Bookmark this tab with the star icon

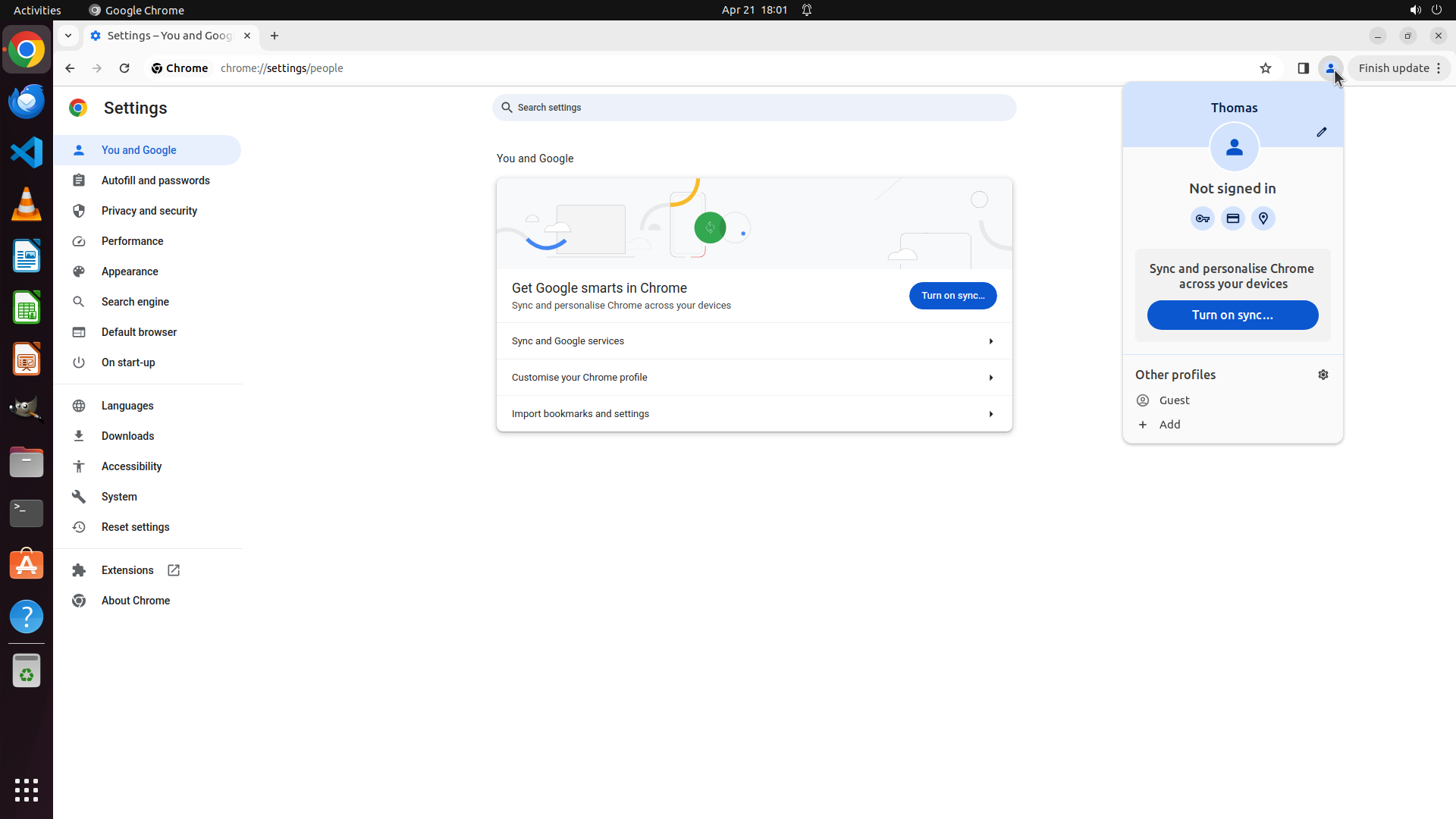click(1265, 68)
